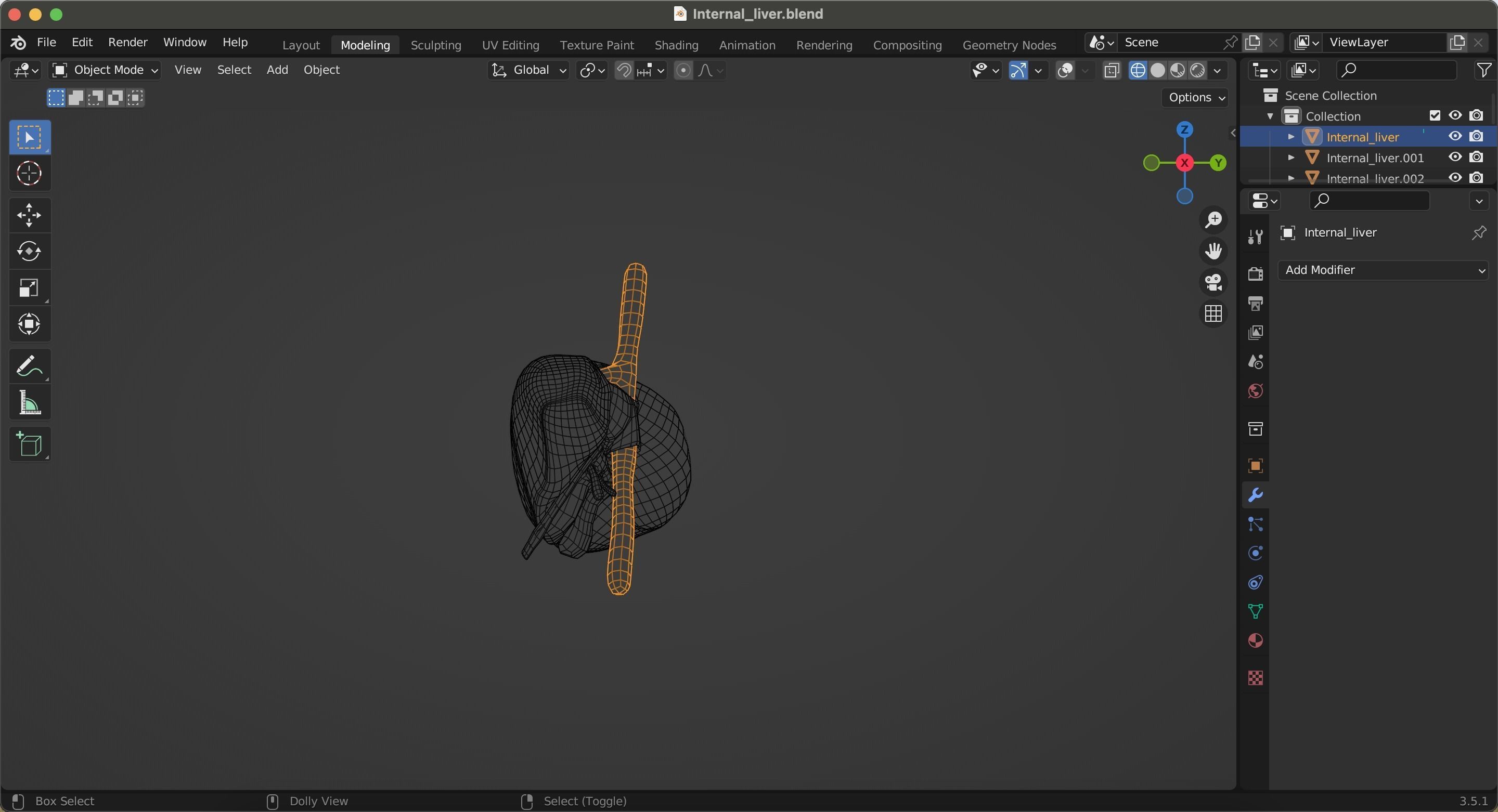Click the Blender logo menu
The width and height of the screenshot is (1498, 812).
point(18,43)
